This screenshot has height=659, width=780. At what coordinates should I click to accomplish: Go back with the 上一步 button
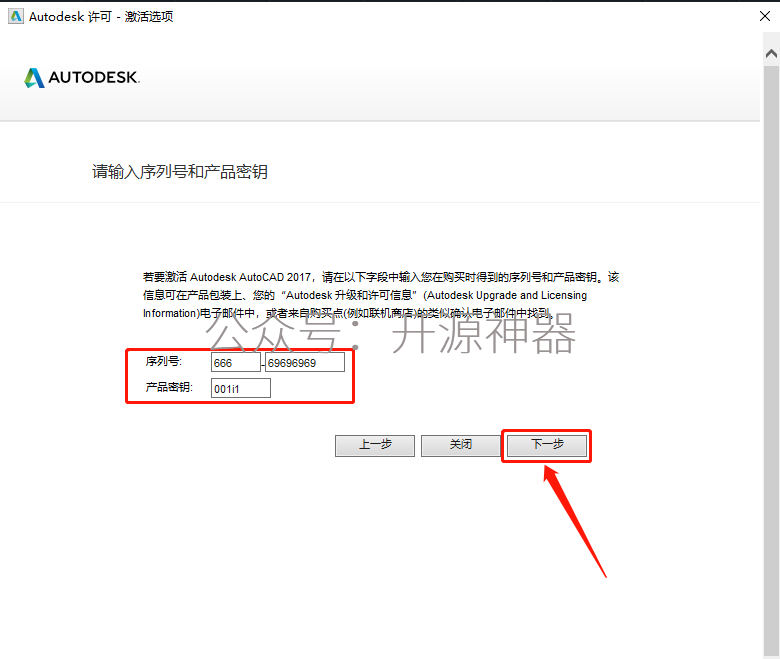click(x=375, y=445)
